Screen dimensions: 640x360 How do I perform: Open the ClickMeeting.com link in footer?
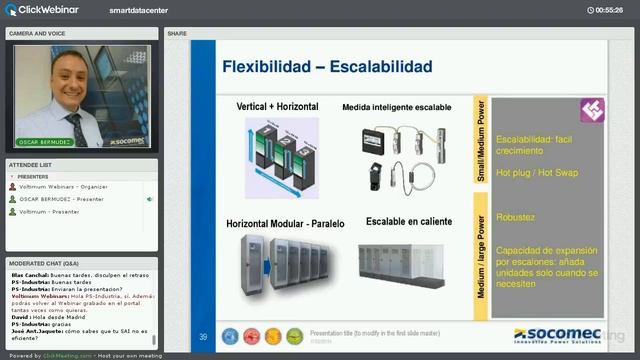(x=67, y=356)
